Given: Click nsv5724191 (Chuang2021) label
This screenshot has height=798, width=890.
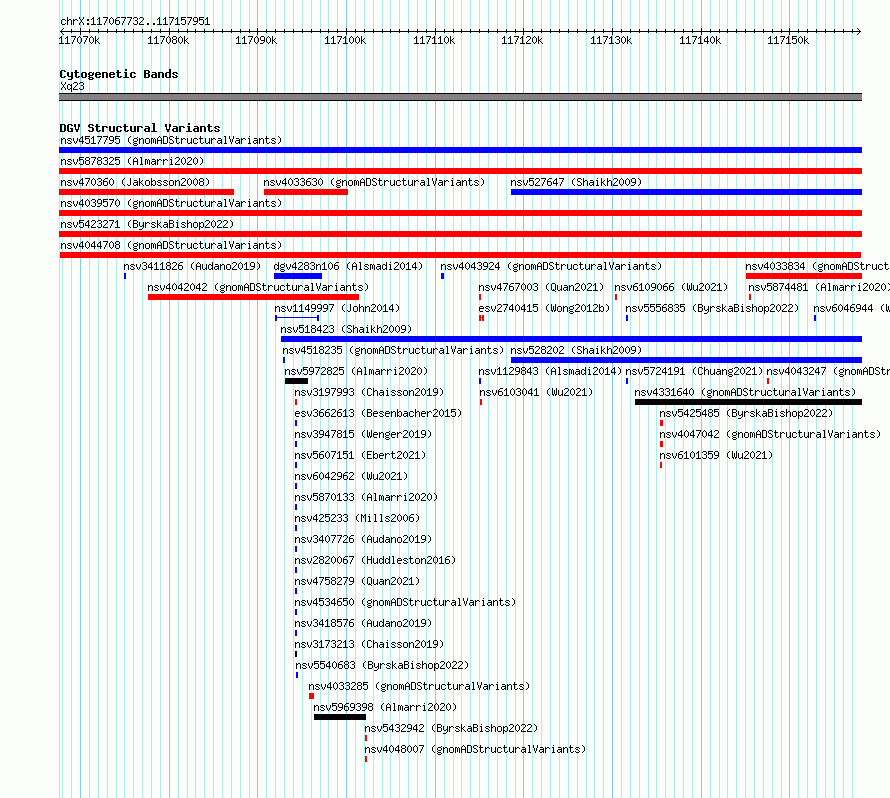Looking at the screenshot, I should [x=694, y=371].
